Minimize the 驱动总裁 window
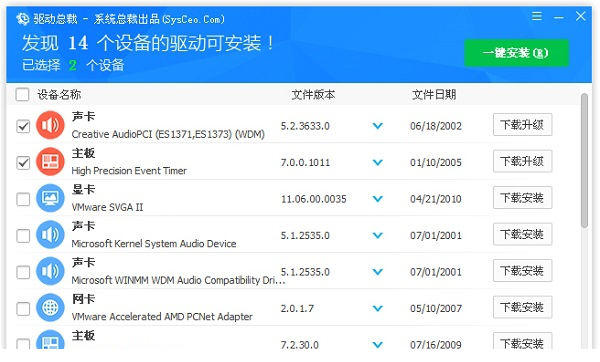This screenshot has width=600, height=362. [x=559, y=17]
